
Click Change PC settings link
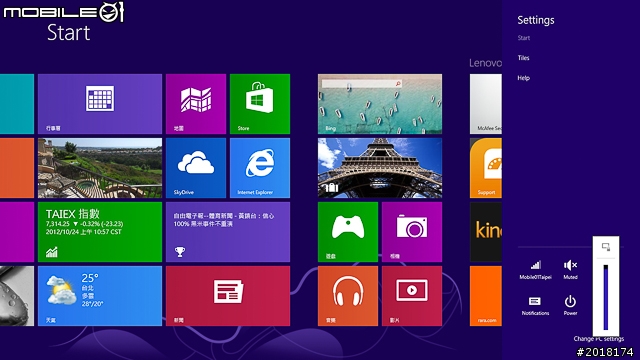[x=598, y=339]
